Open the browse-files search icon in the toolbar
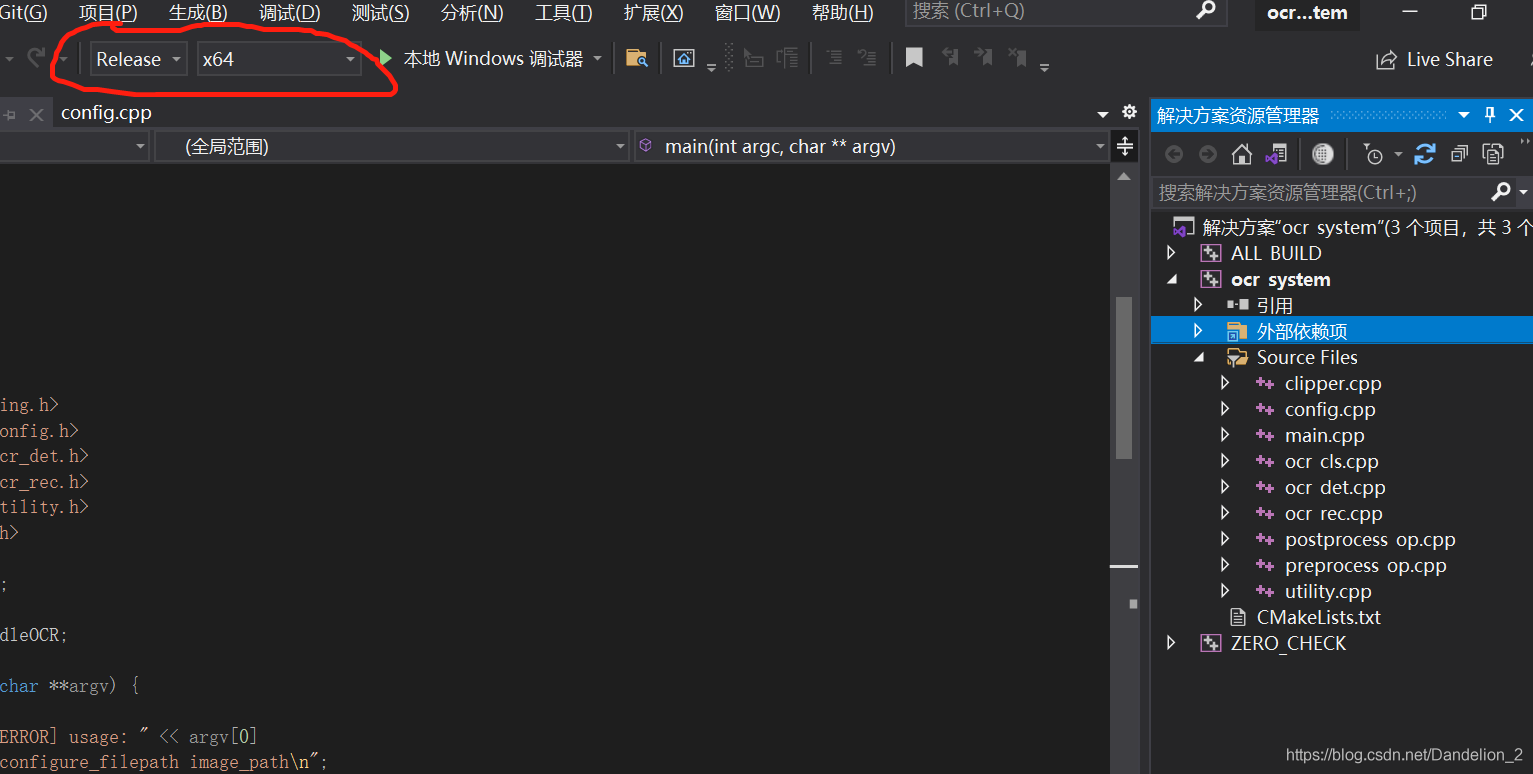This screenshot has width=1533, height=774. coord(636,57)
